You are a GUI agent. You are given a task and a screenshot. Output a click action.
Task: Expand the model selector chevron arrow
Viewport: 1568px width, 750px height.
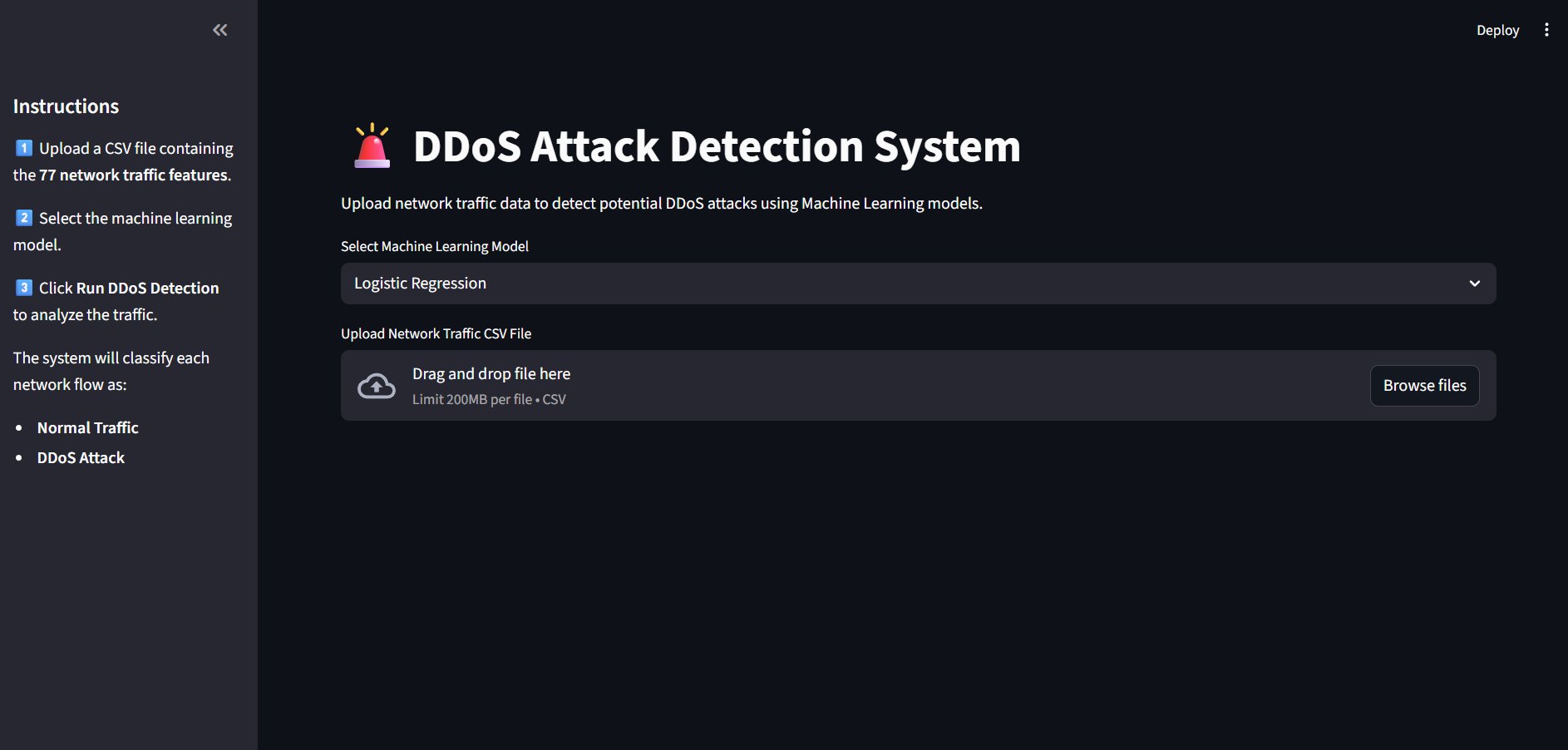1474,284
